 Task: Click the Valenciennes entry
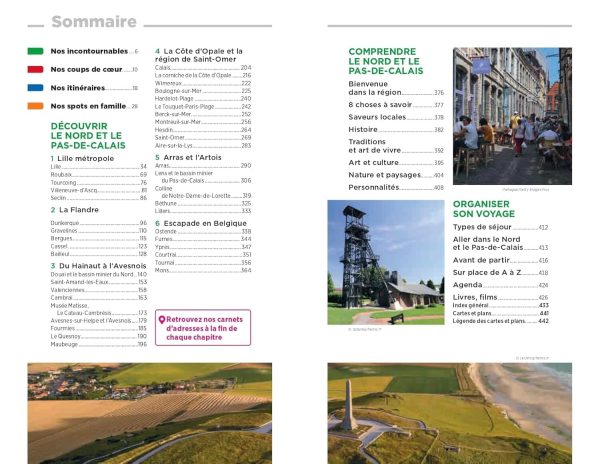click(x=99, y=290)
